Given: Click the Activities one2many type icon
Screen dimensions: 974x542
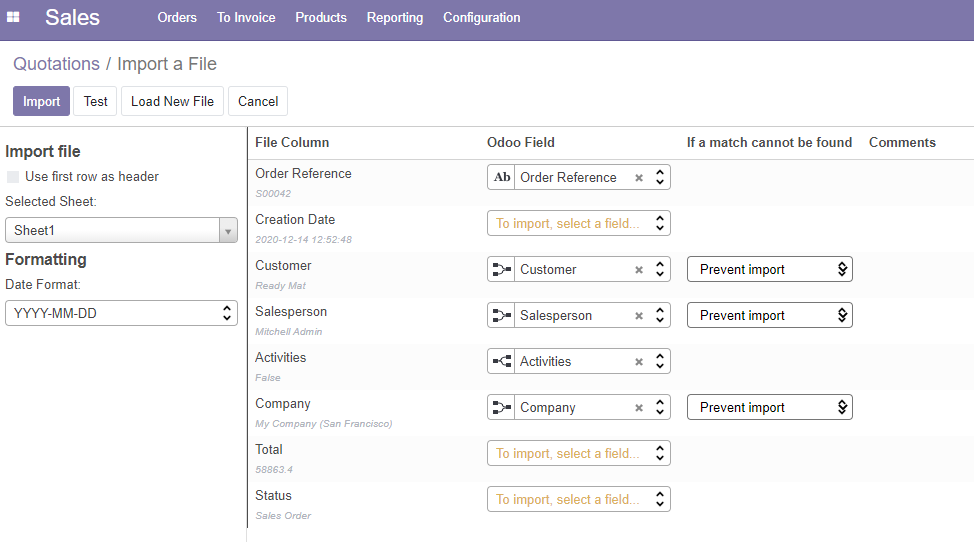Looking at the screenshot, I should click(501, 362).
